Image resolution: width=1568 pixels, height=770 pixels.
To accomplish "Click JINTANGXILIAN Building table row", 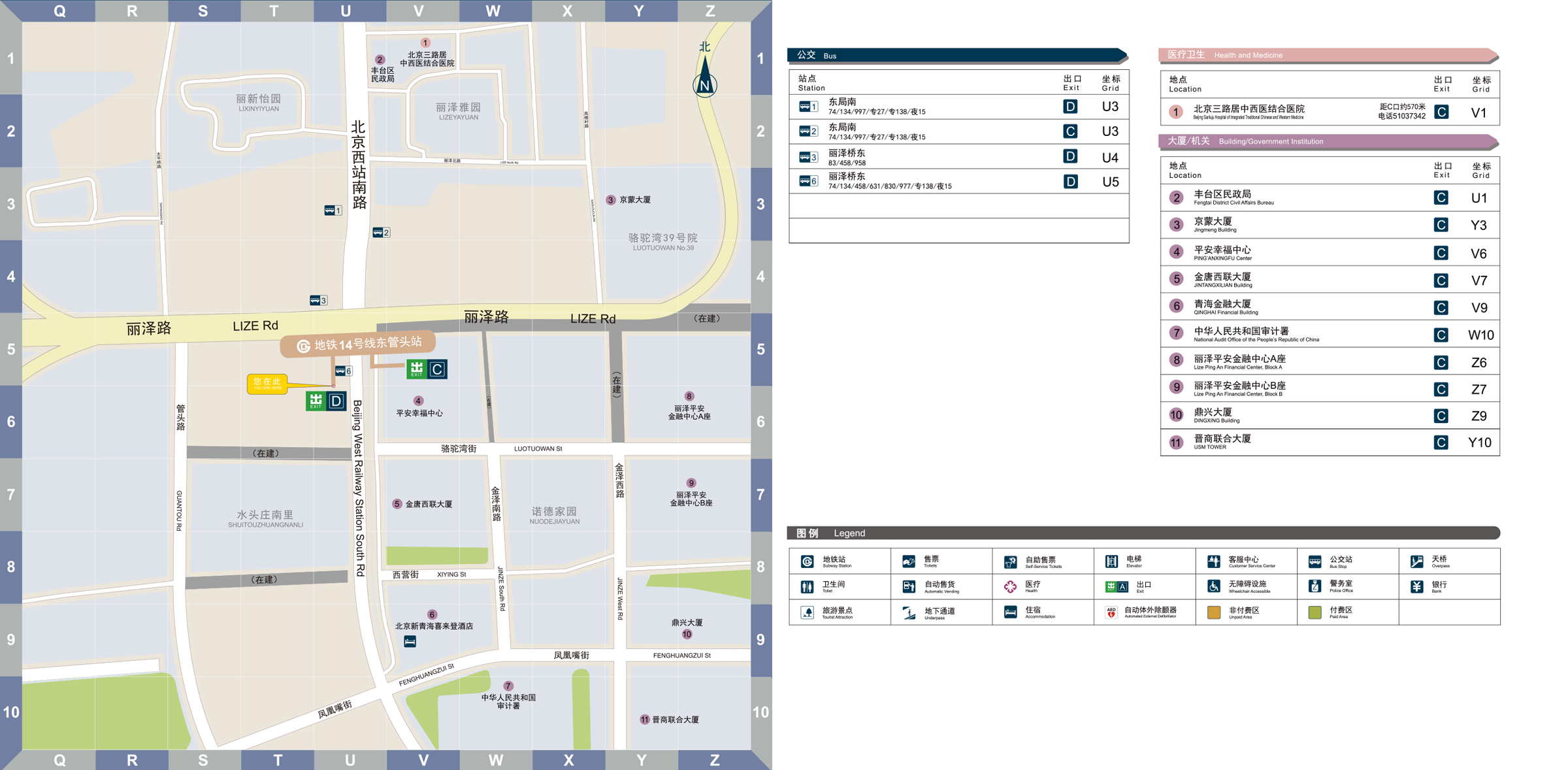I will click(1330, 280).
